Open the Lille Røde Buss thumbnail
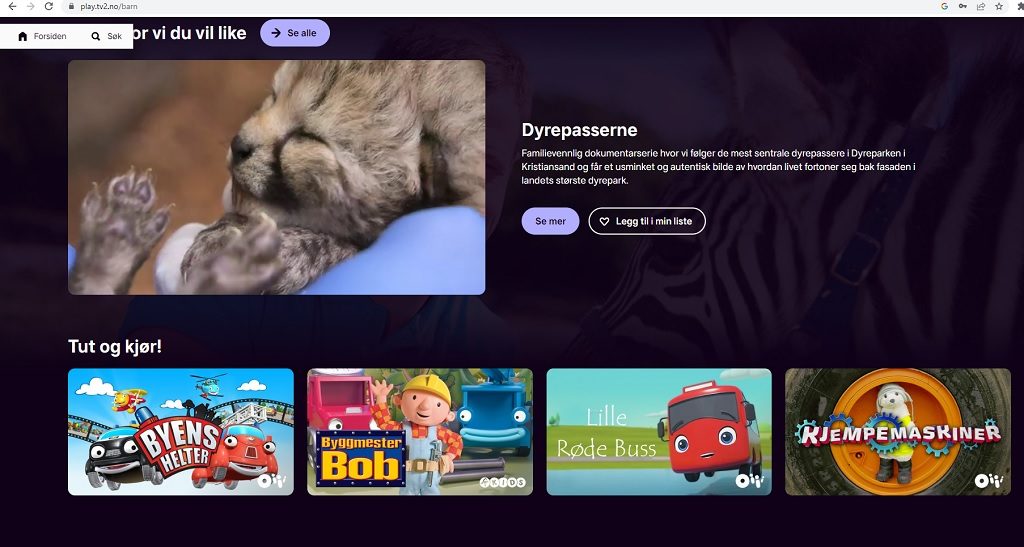The width and height of the screenshot is (1024, 547). pos(659,431)
